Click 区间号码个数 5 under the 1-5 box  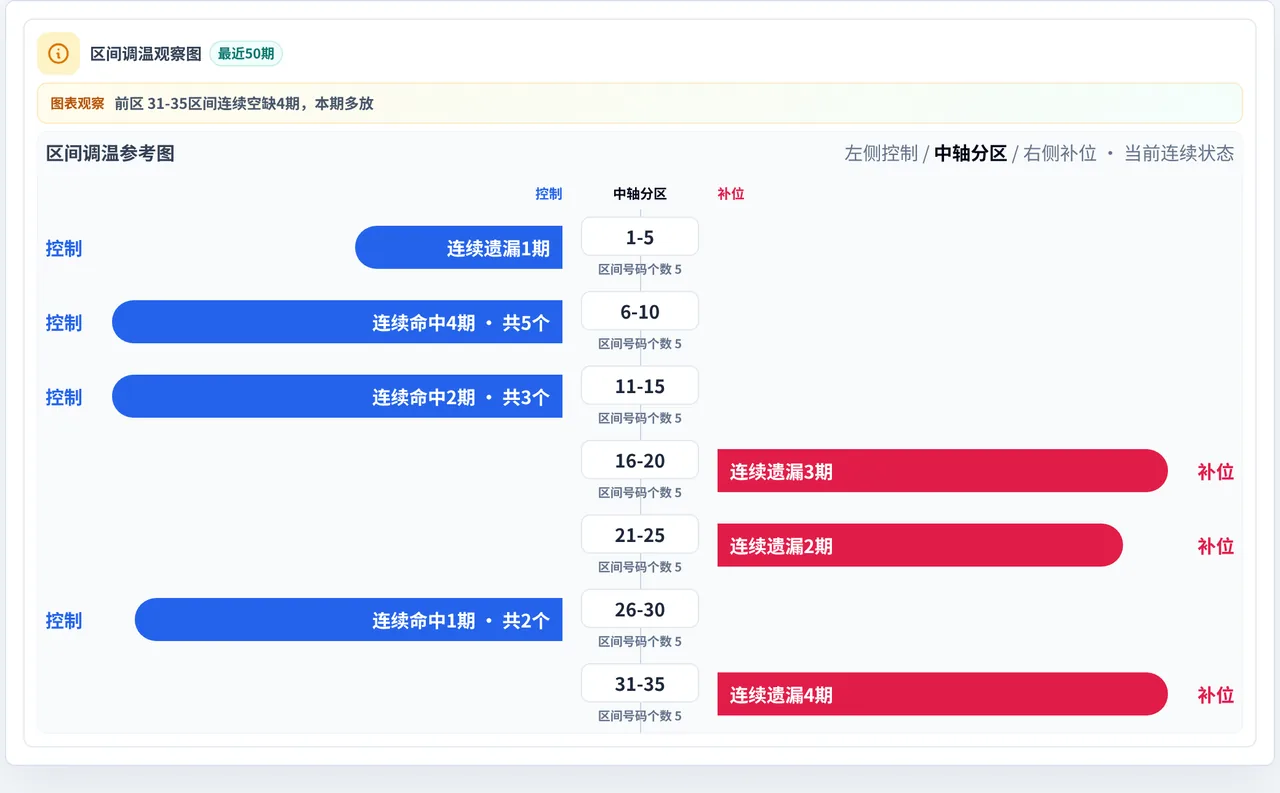pos(640,269)
